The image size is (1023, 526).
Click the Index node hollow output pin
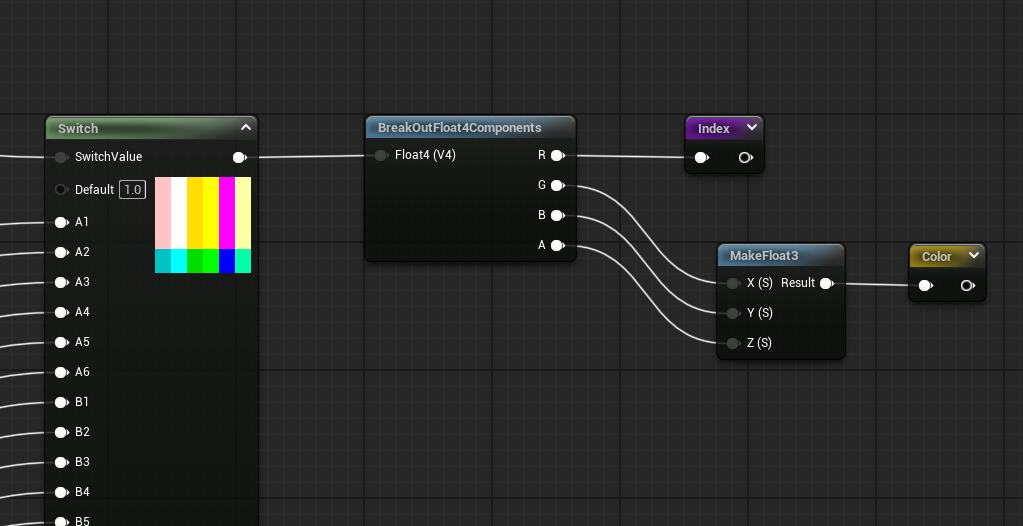click(x=746, y=157)
